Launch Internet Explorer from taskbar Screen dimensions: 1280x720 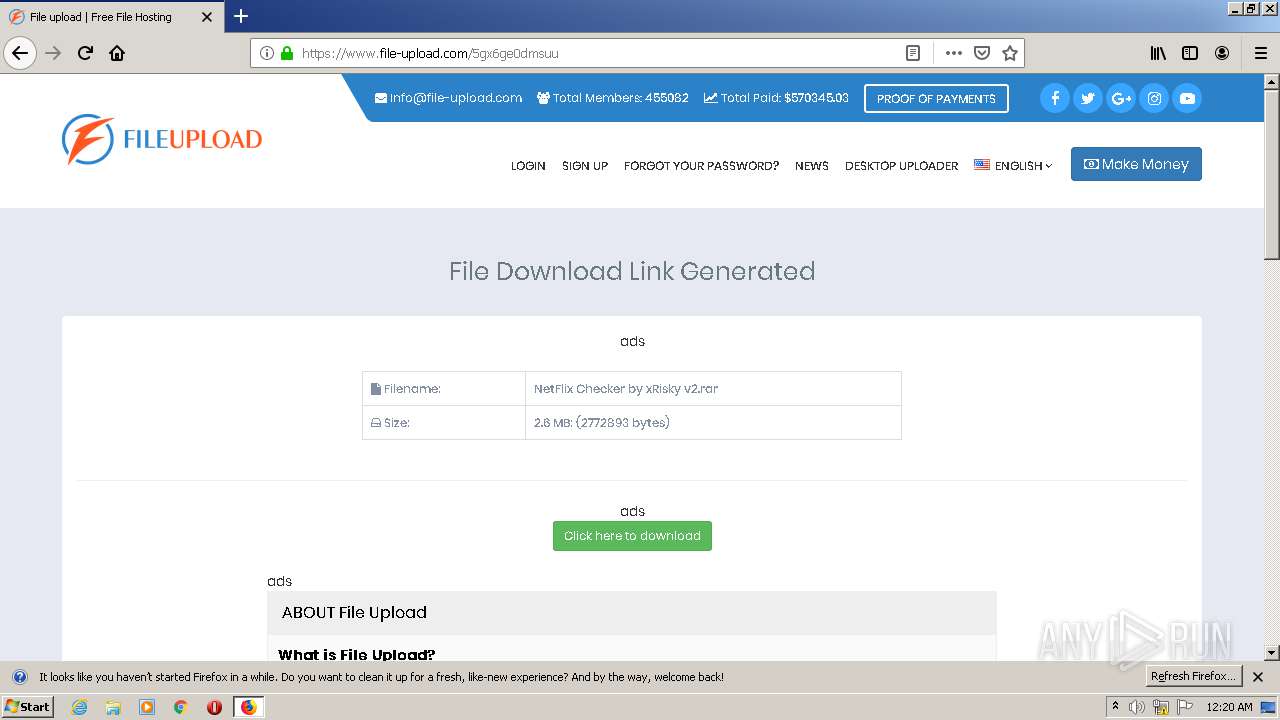[80, 707]
